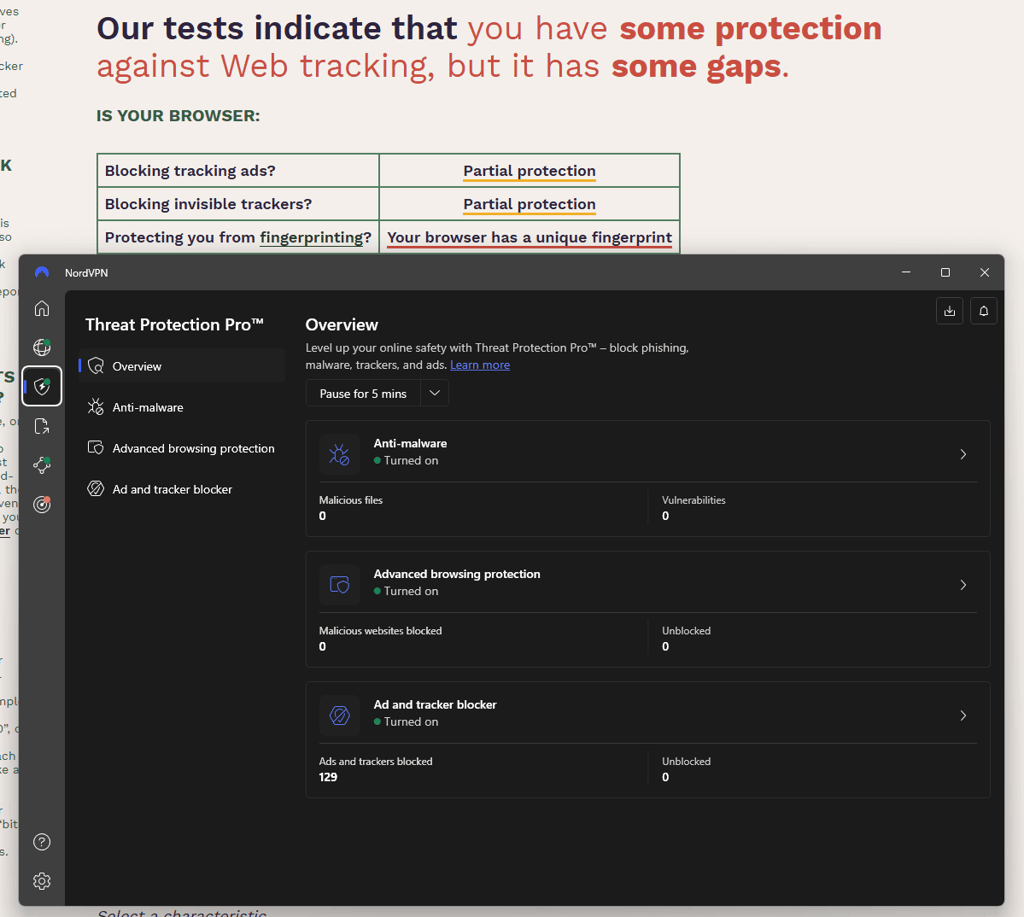
Task: Click the Vulnerabilities count
Action: pos(665,516)
